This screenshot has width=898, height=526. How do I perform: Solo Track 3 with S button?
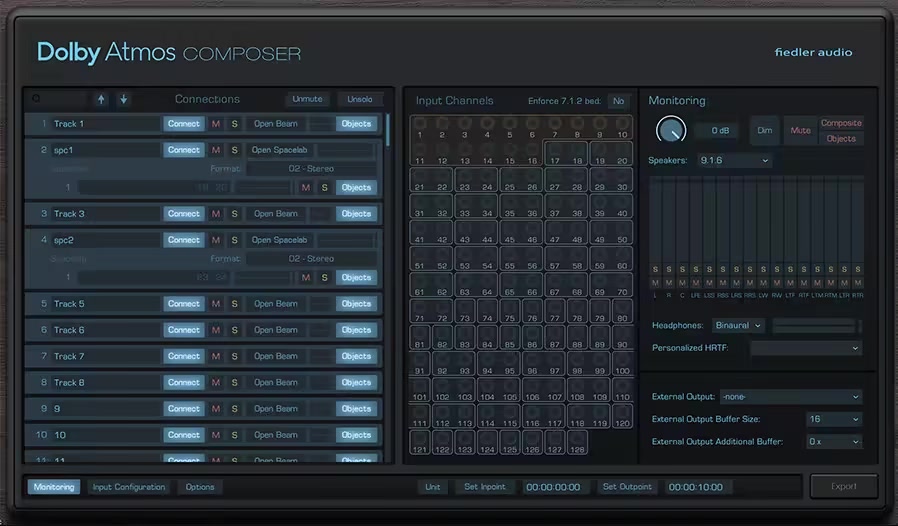(235, 214)
